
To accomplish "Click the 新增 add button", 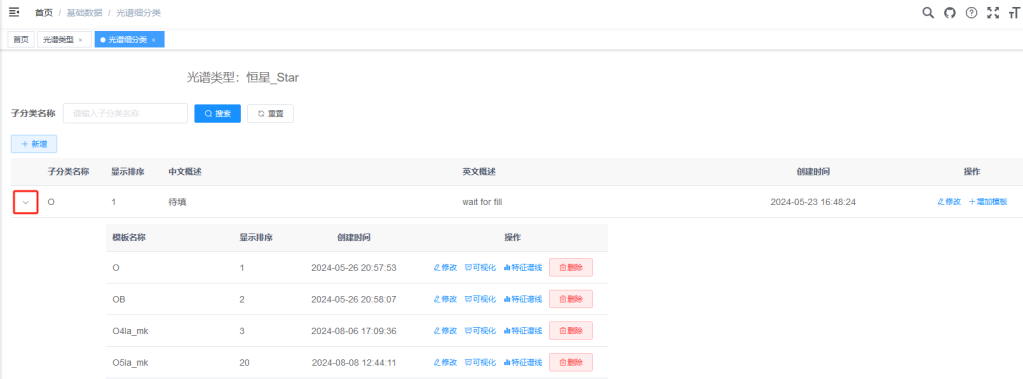I will click(x=34, y=144).
